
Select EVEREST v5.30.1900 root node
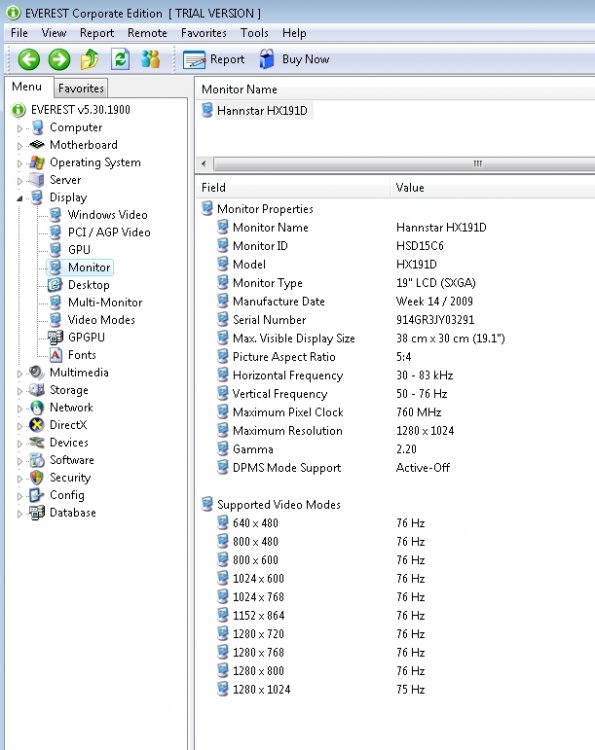click(80, 110)
